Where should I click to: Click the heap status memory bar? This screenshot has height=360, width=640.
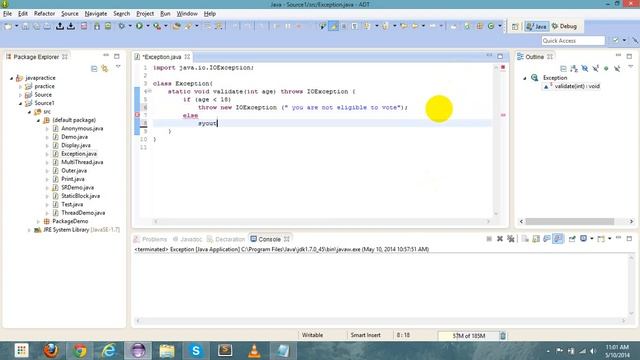pyautogui.click(x=469, y=336)
